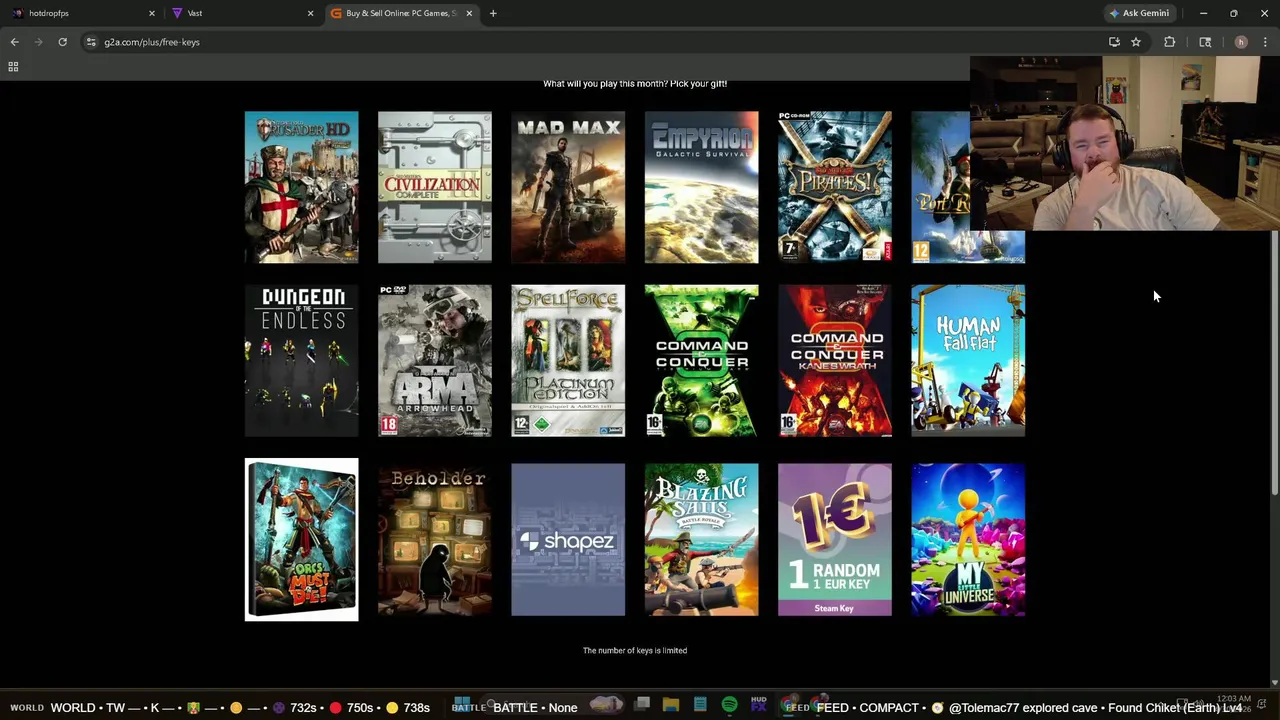Screen dimensions: 1280x720
Task: Click the install app icon in address bar
Action: pyautogui.click(x=1114, y=42)
